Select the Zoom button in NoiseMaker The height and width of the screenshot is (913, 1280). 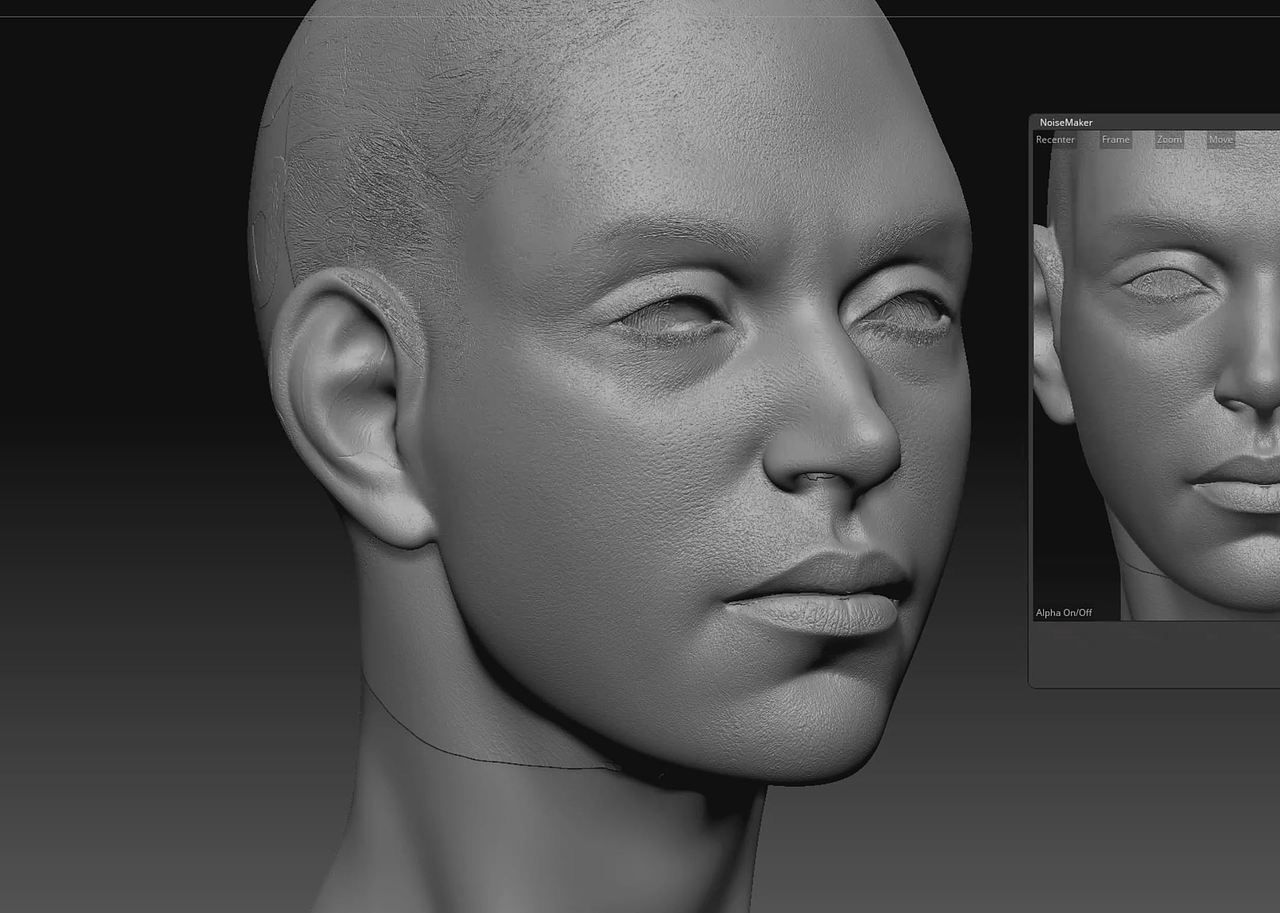1169,140
